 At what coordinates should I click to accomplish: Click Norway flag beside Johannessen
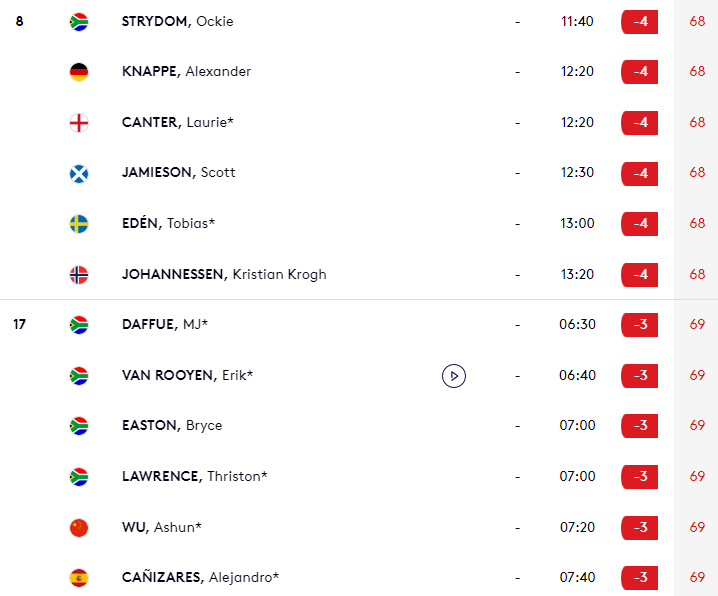point(79,275)
